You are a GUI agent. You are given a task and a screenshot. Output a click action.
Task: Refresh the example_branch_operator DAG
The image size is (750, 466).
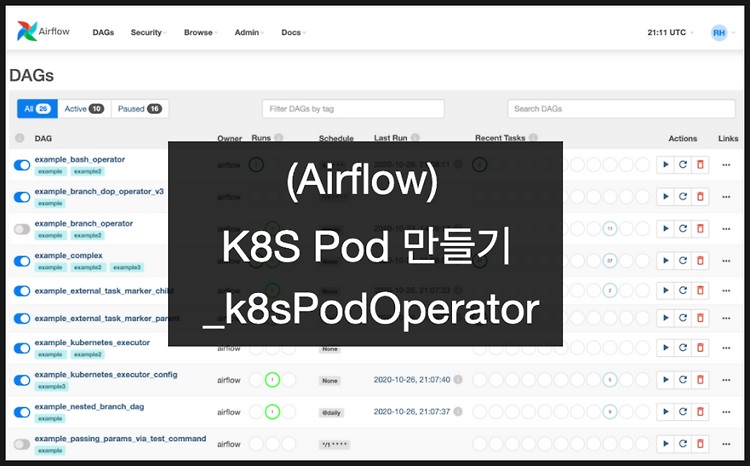(x=683, y=229)
